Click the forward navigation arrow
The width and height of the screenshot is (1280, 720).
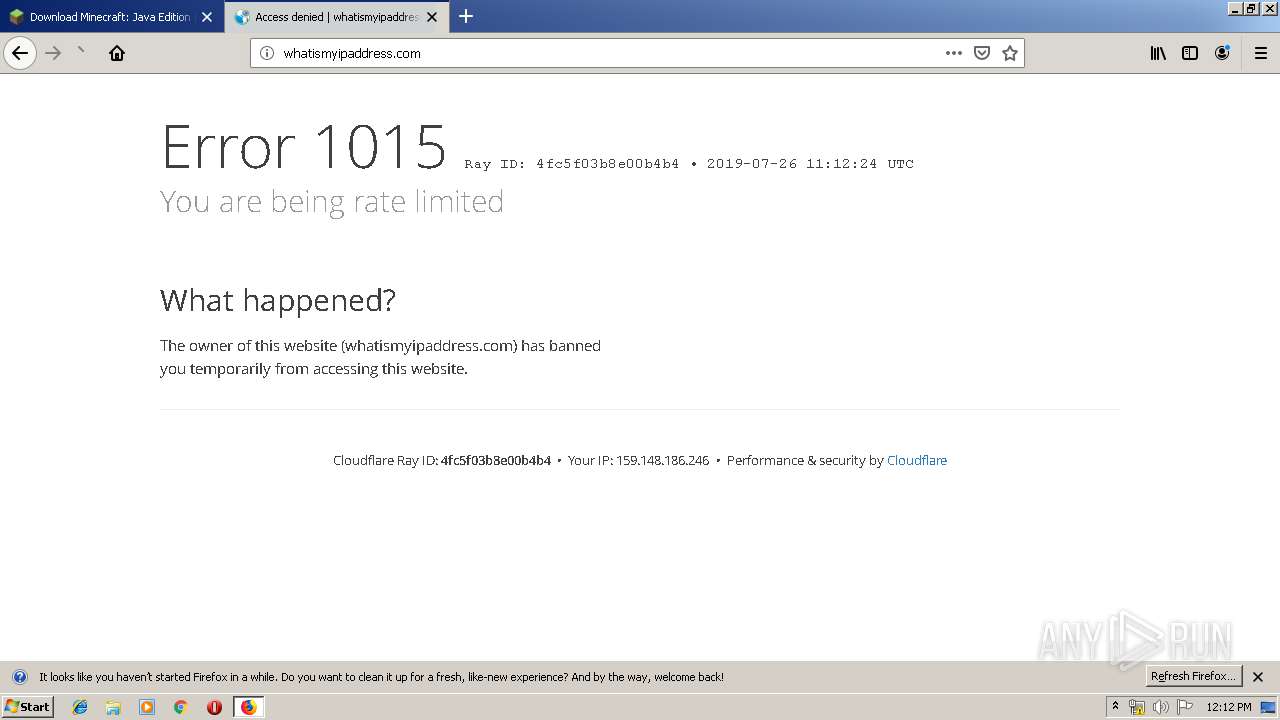53,53
